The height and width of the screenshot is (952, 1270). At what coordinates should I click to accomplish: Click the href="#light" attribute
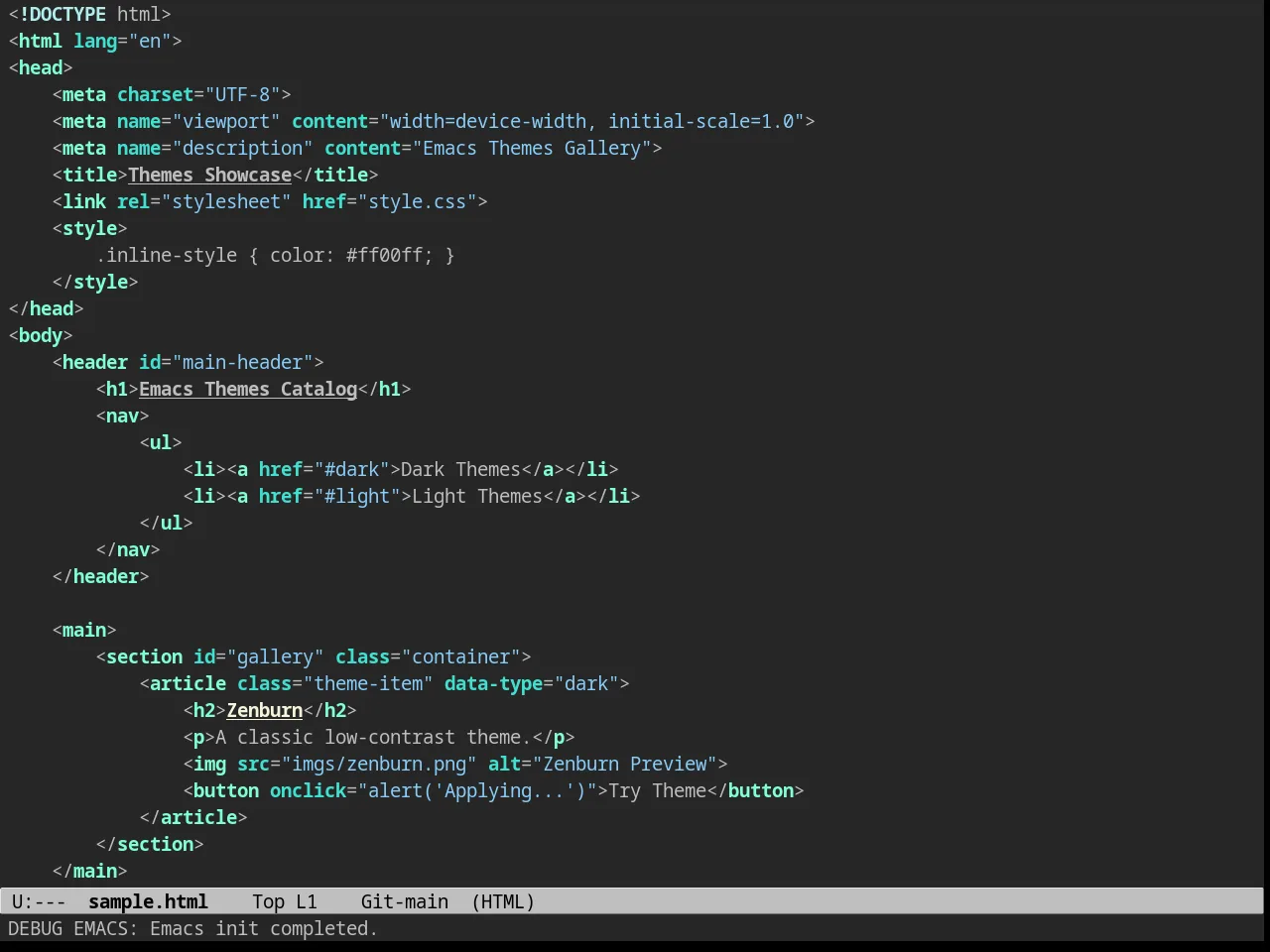click(x=329, y=496)
